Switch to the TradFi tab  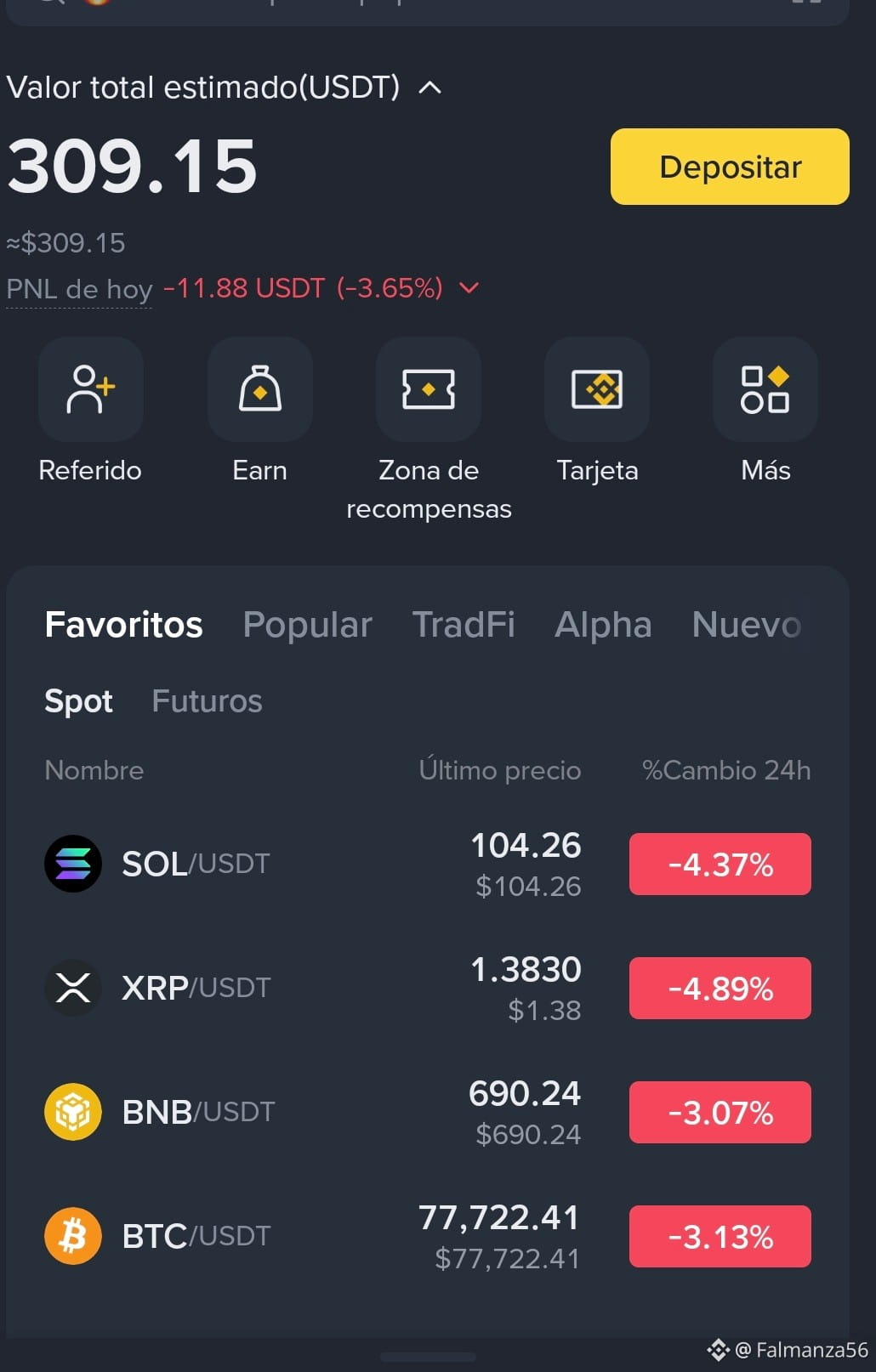tap(464, 625)
